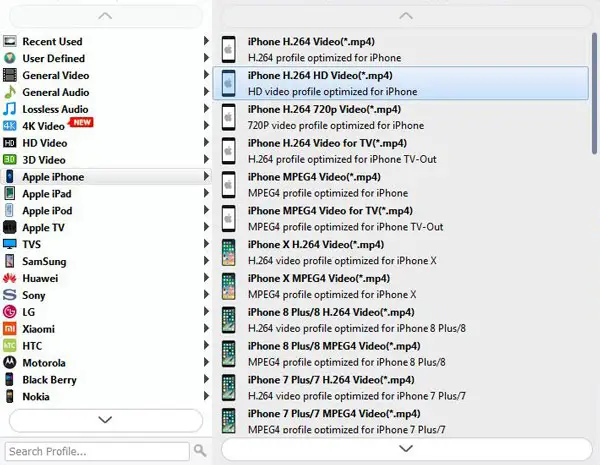Click the 3D Video icon

tap(10, 160)
